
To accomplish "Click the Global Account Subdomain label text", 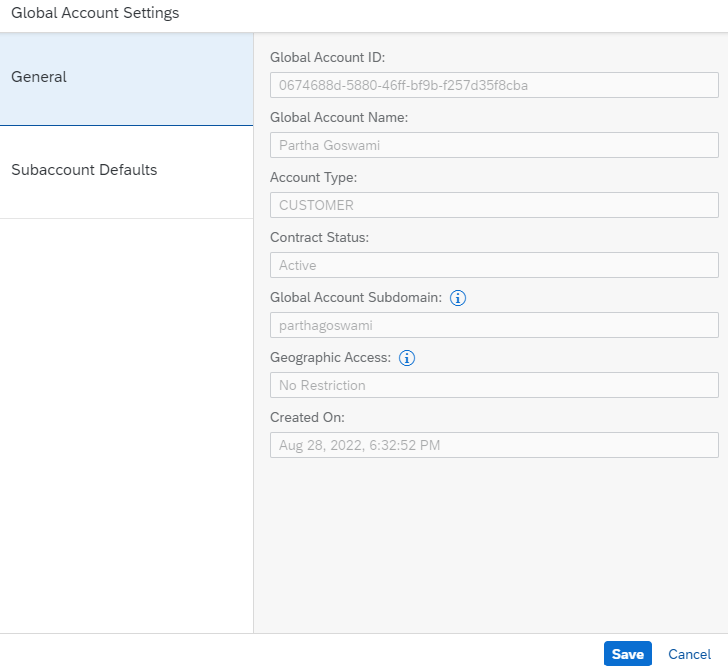I will 356,298.
